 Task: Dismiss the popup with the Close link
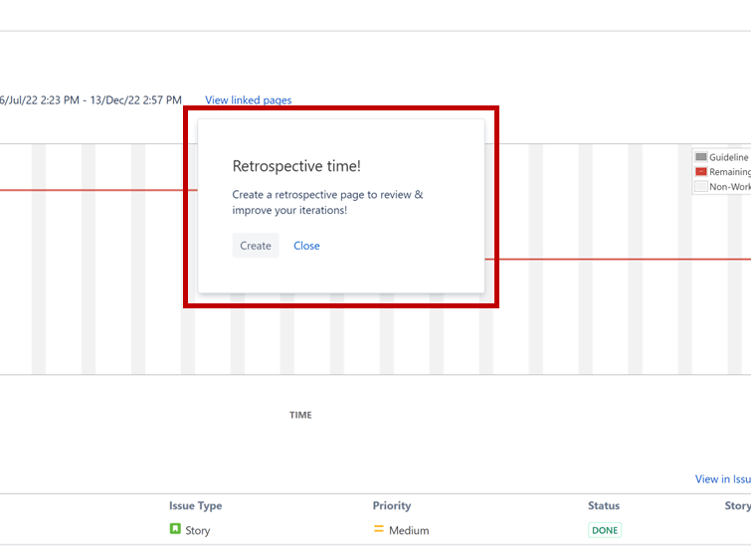(306, 246)
